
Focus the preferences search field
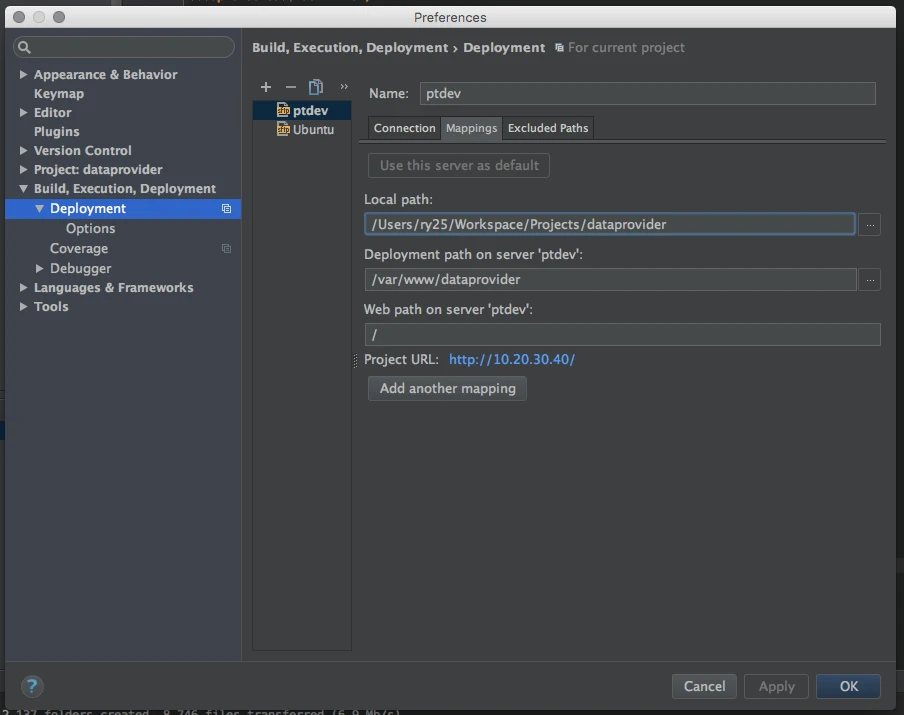tap(124, 47)
